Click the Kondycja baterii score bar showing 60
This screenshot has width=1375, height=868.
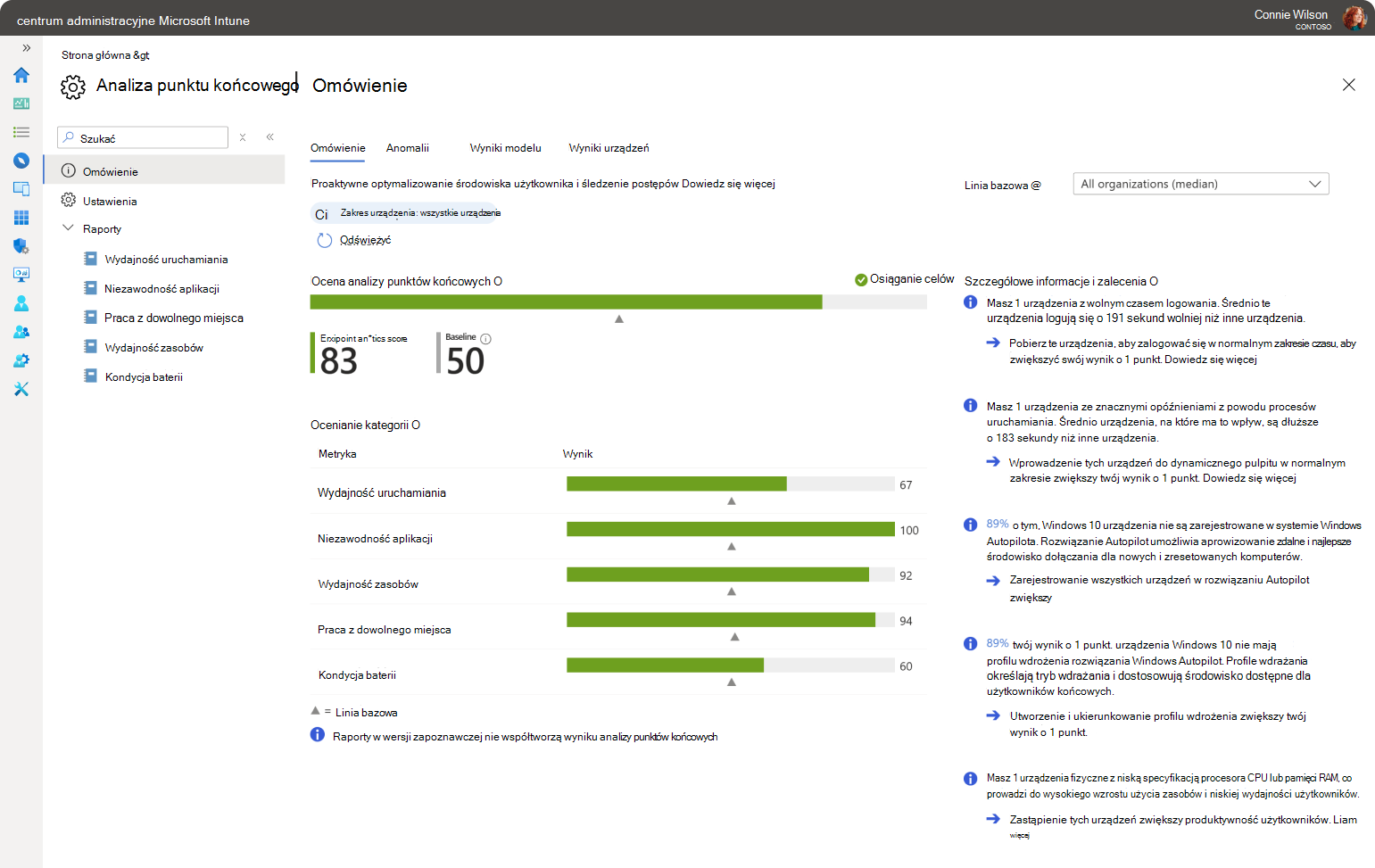click(x=731, y=665)
